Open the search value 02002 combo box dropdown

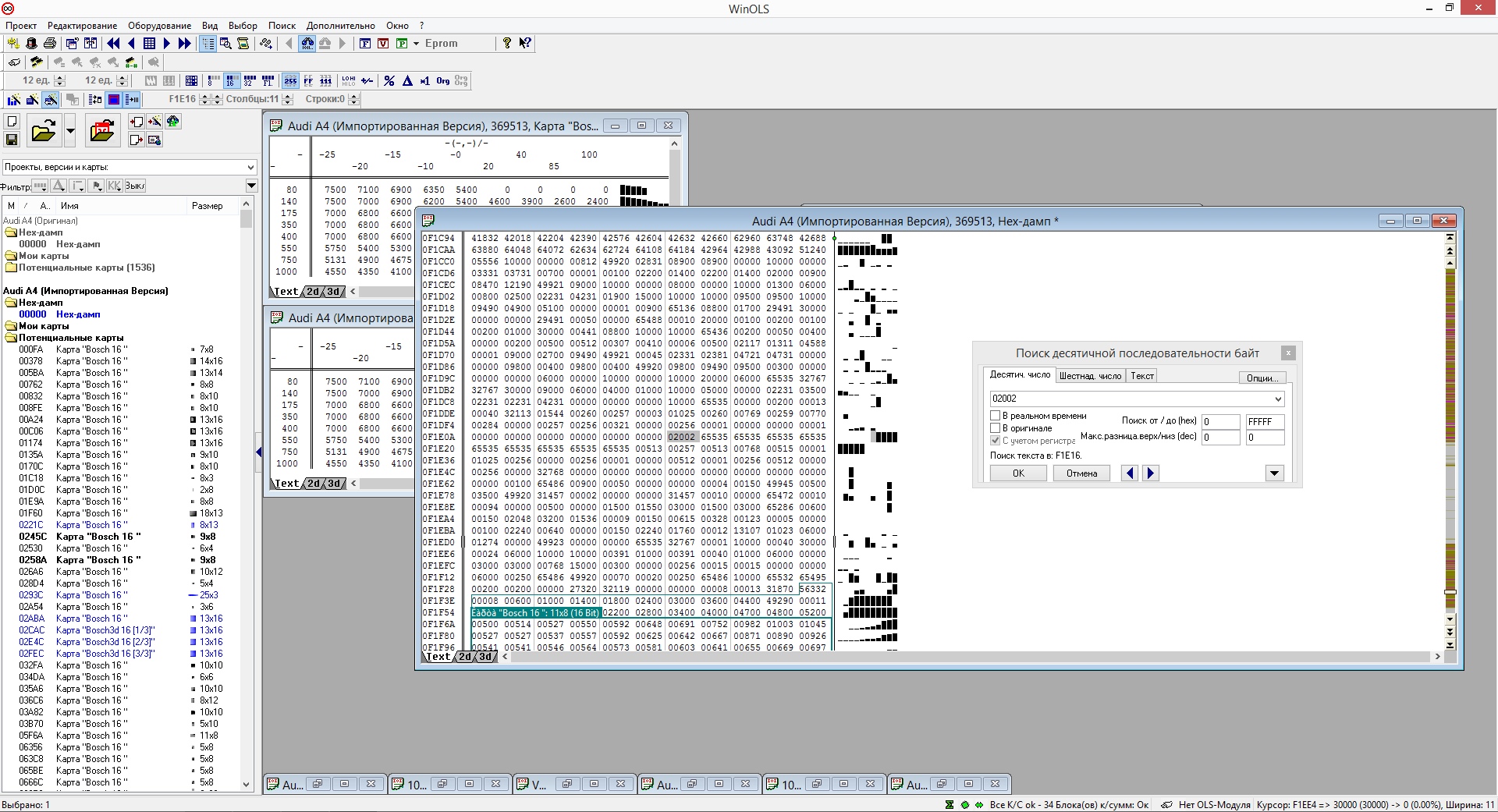(1277, 399)
